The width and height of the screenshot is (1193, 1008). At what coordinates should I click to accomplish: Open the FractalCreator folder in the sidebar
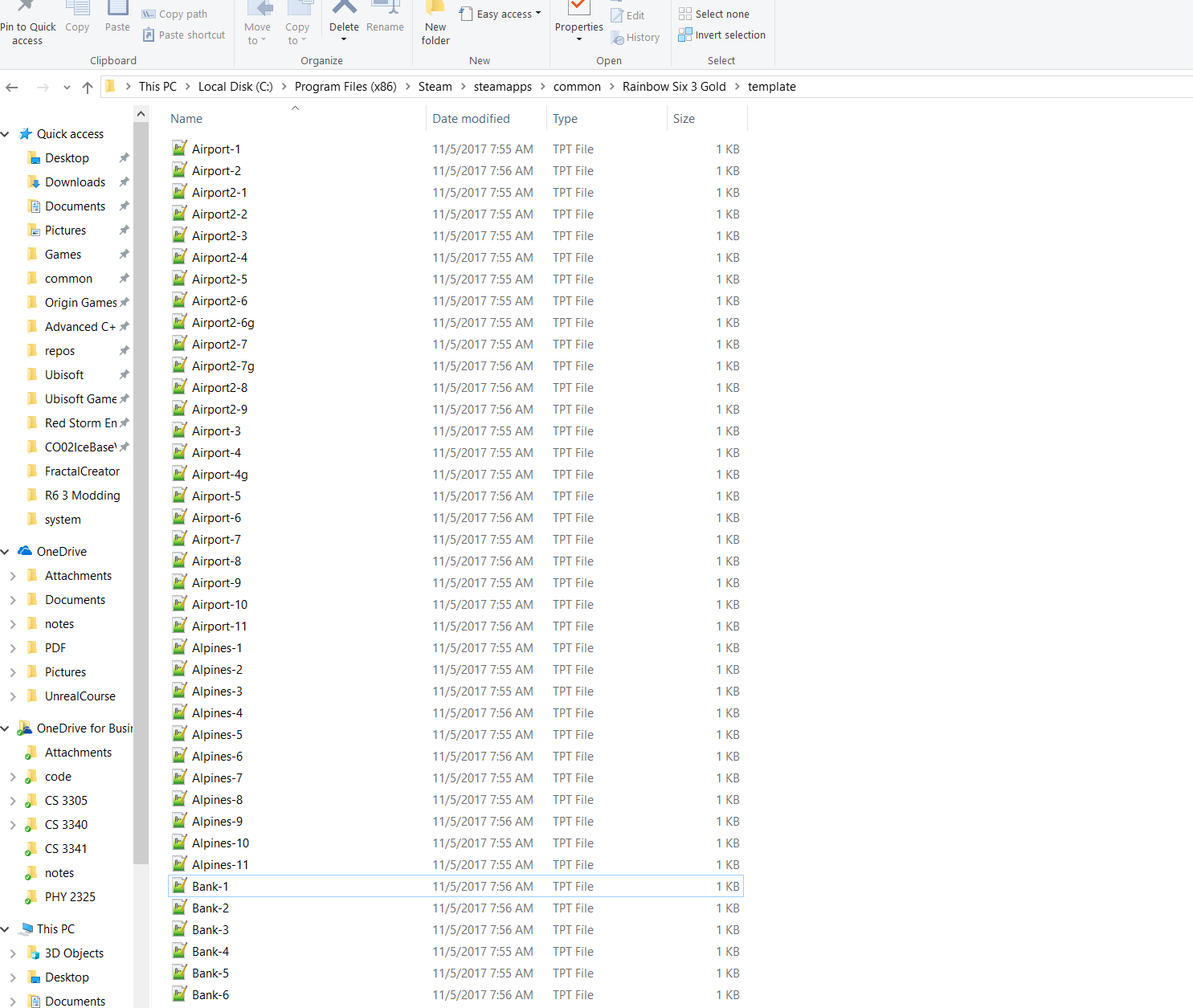pos(82,471)
